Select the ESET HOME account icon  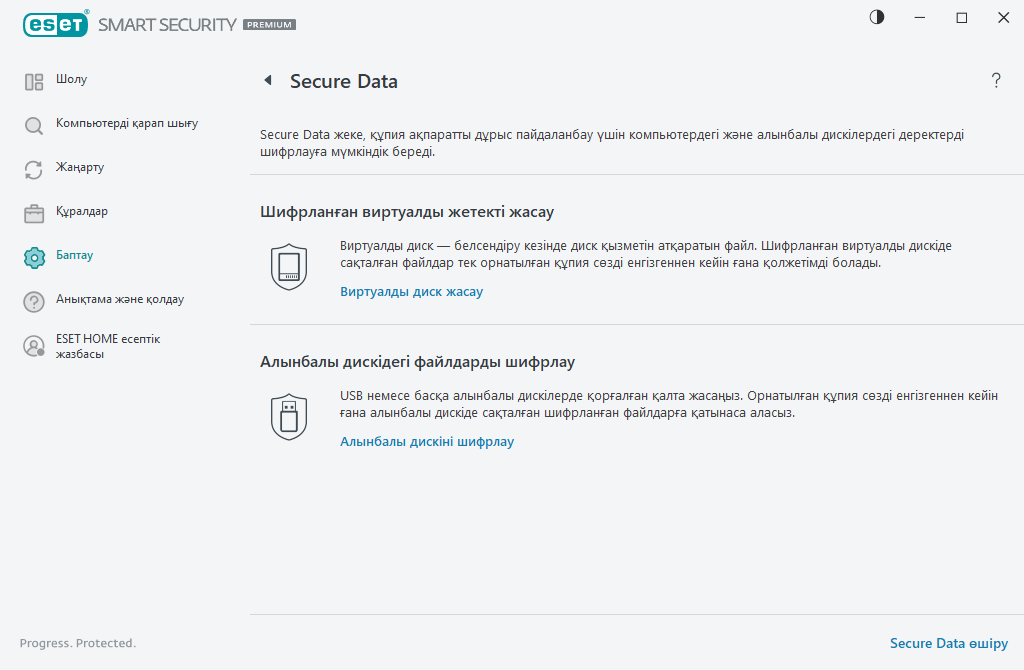(x=34, y=345)
